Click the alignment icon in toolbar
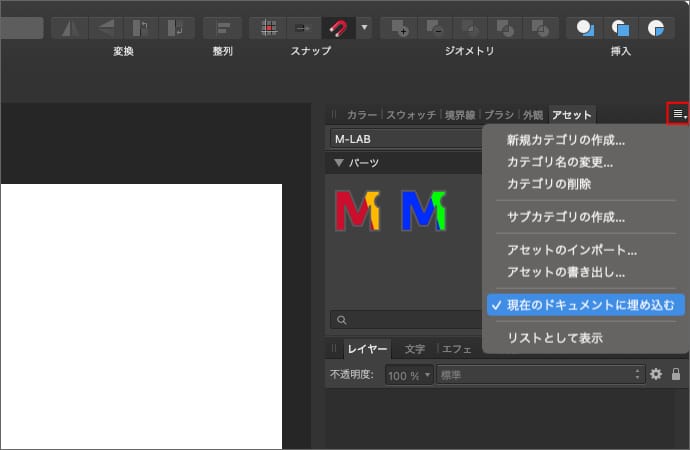The height and width of the screenshot is (450, 690). pyautogui.click(x=222, y=27)
